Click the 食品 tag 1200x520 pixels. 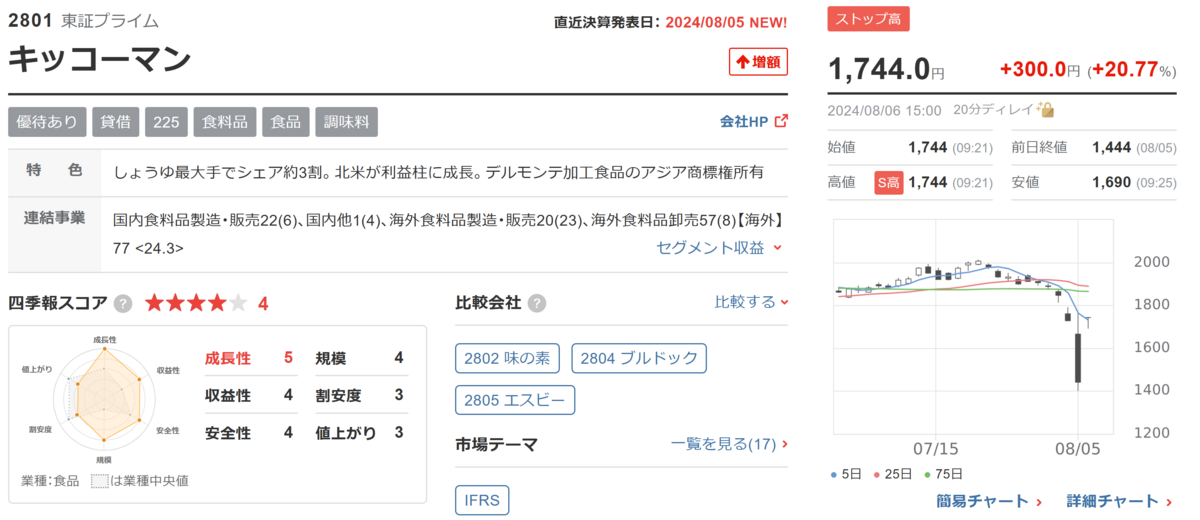286,121
